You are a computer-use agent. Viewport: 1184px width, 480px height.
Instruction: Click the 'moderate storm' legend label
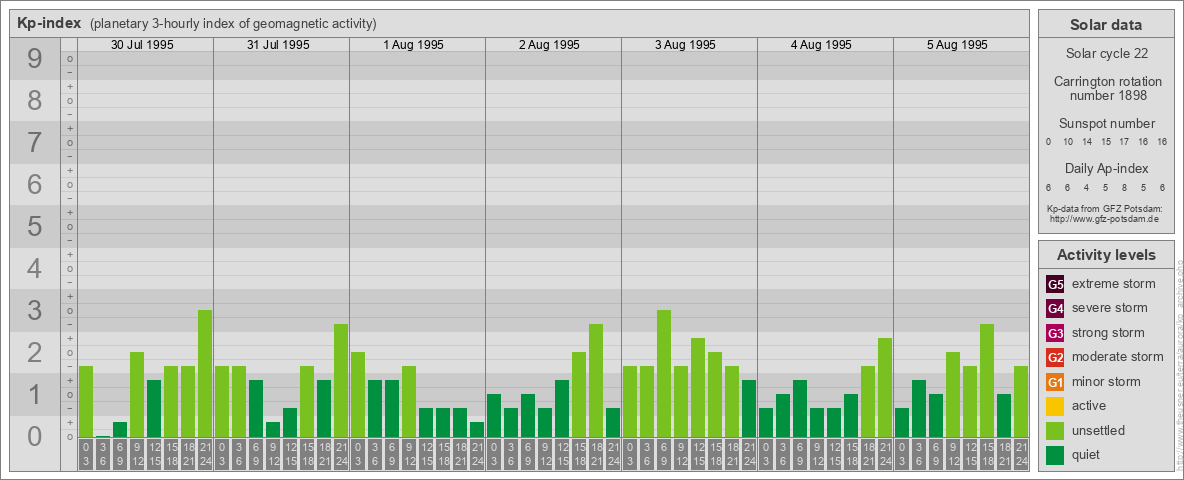(1118, 357)
